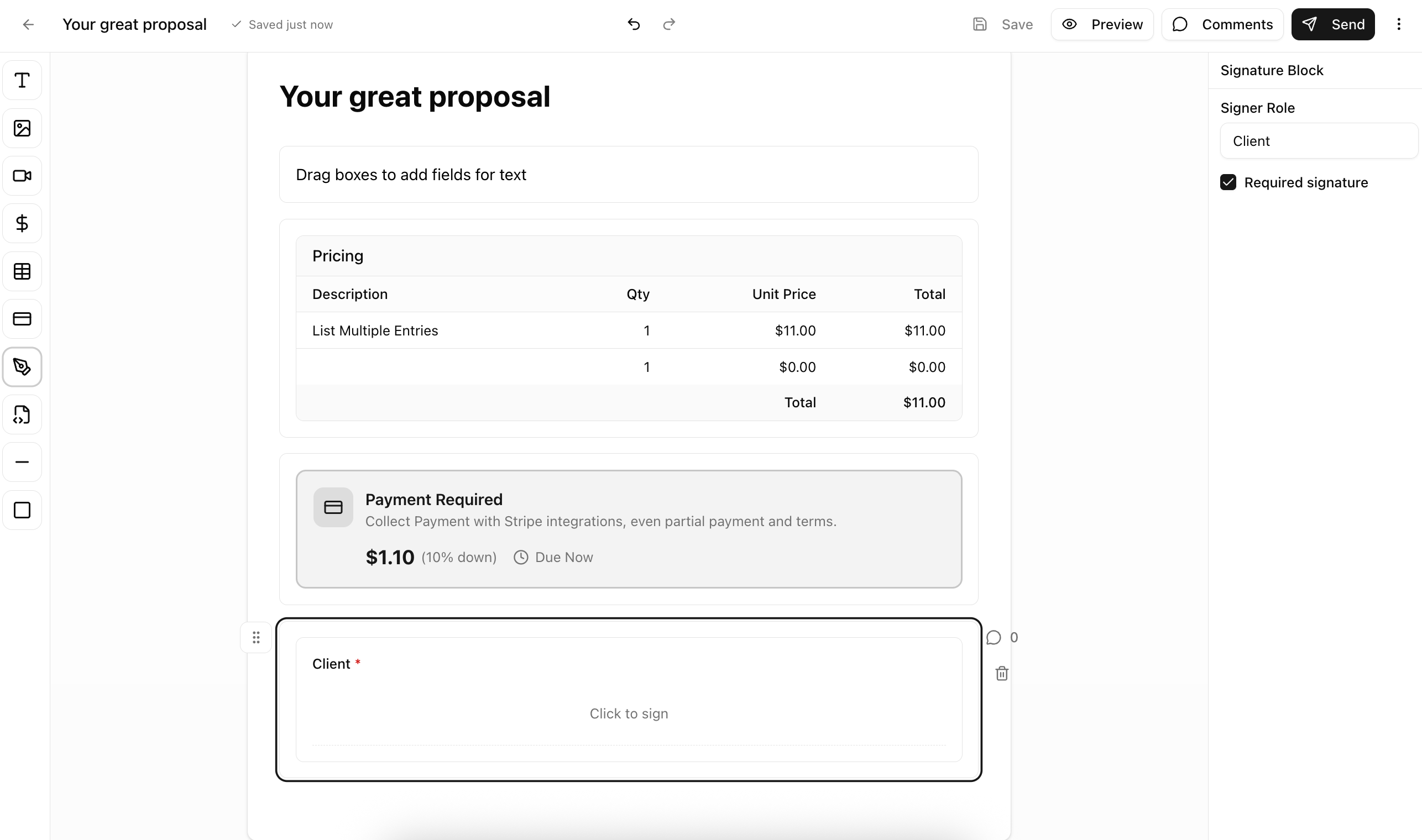Go back with the left arrow
1422x840 pixels.
click(x=28, y=24)
